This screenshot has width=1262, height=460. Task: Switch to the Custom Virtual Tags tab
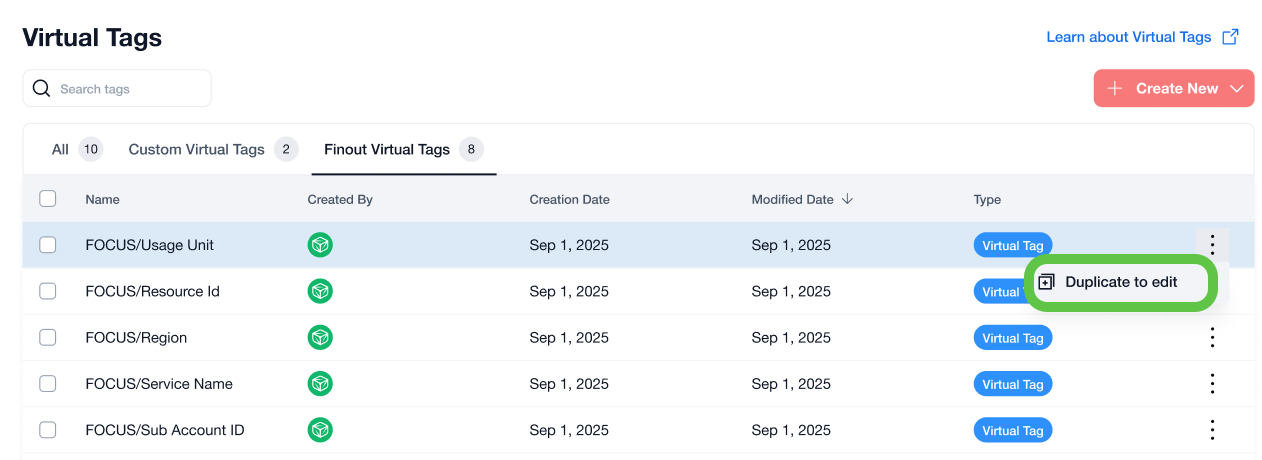[x=197, y=150]
